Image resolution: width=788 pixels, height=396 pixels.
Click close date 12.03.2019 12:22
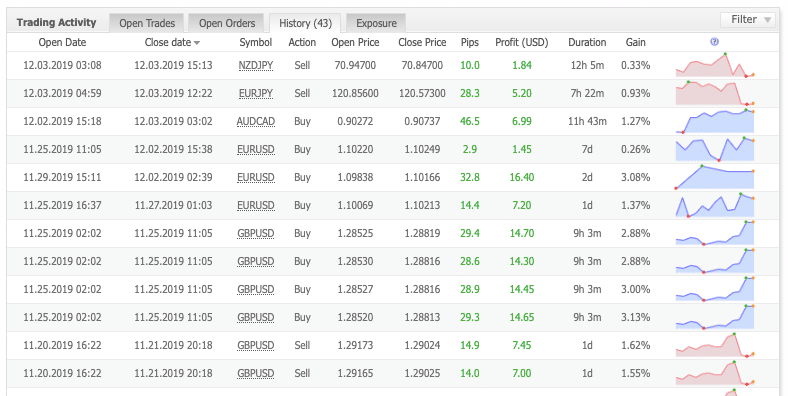[x=173, y=93]
